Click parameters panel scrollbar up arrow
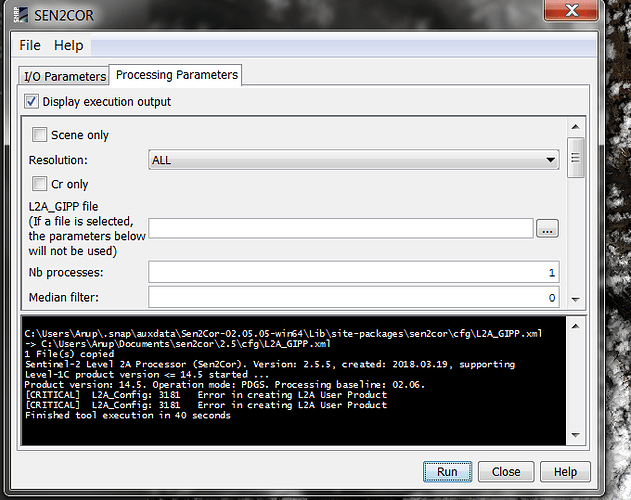Screen dimensions: 631x500 click(x=575, y=127)
